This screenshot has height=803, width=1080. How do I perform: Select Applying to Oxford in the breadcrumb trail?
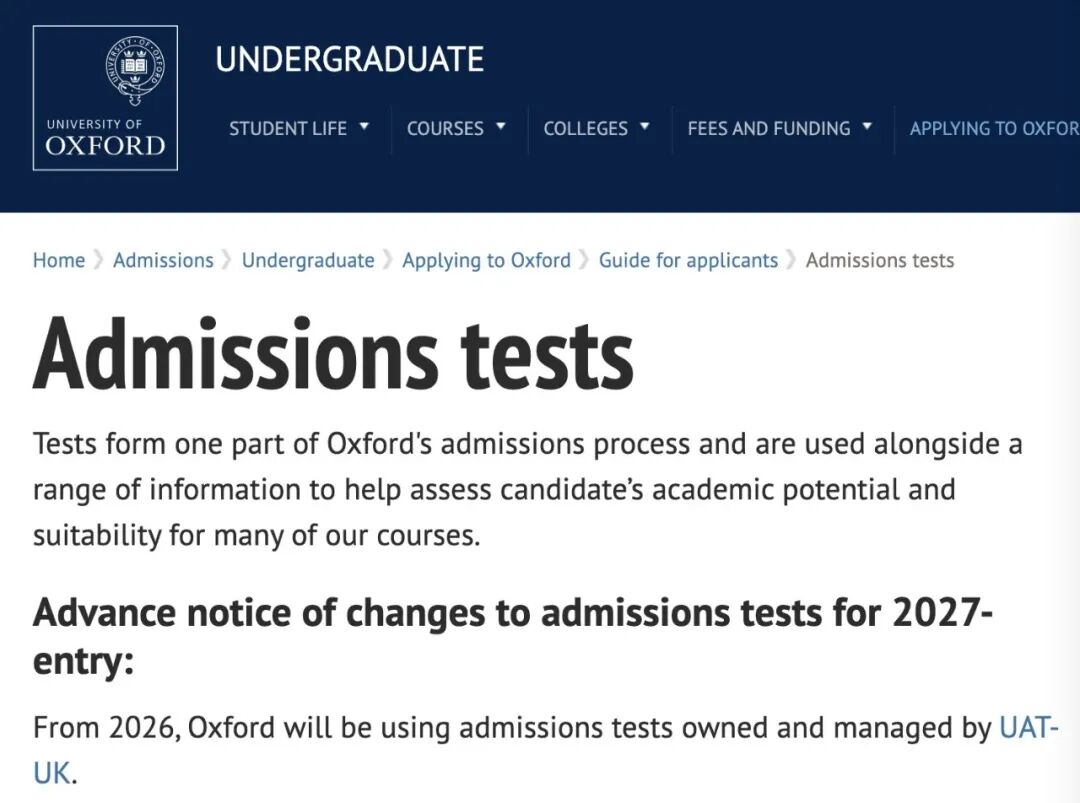point(486,260)
